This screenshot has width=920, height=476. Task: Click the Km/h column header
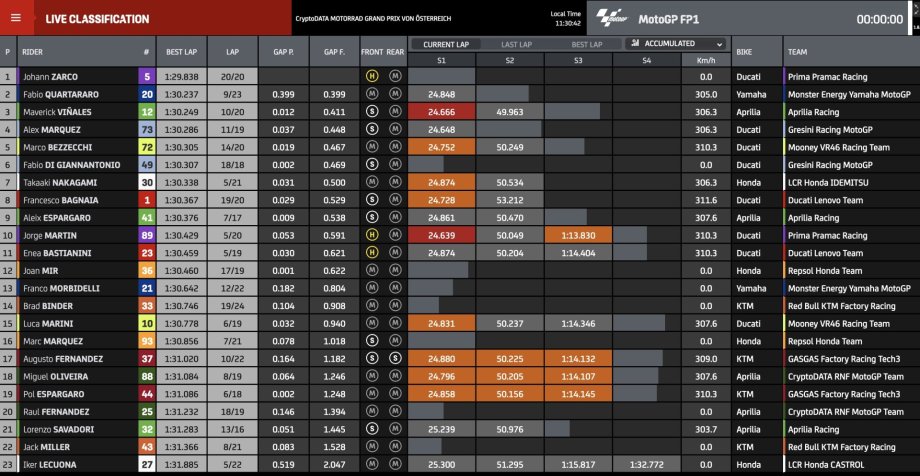click(706, 60)
